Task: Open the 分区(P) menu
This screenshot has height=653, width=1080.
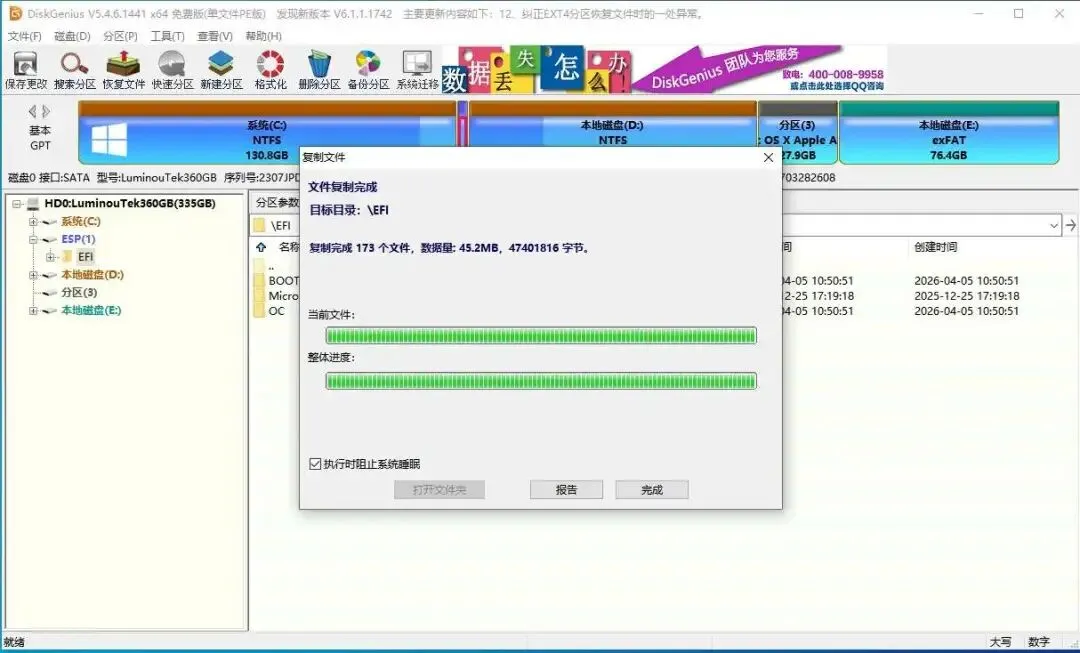Action: pos(120,36)
